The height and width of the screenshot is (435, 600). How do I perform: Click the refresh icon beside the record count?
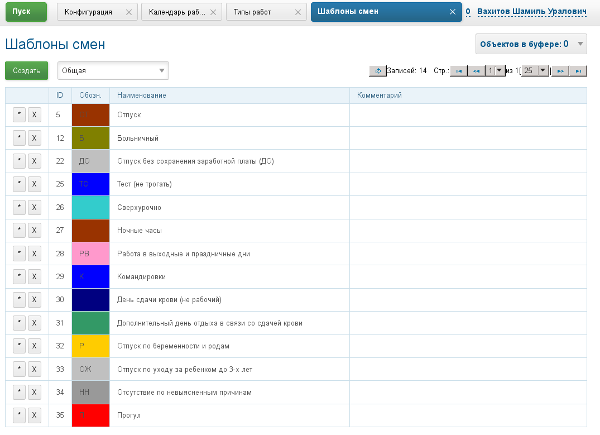pos(377,71)
